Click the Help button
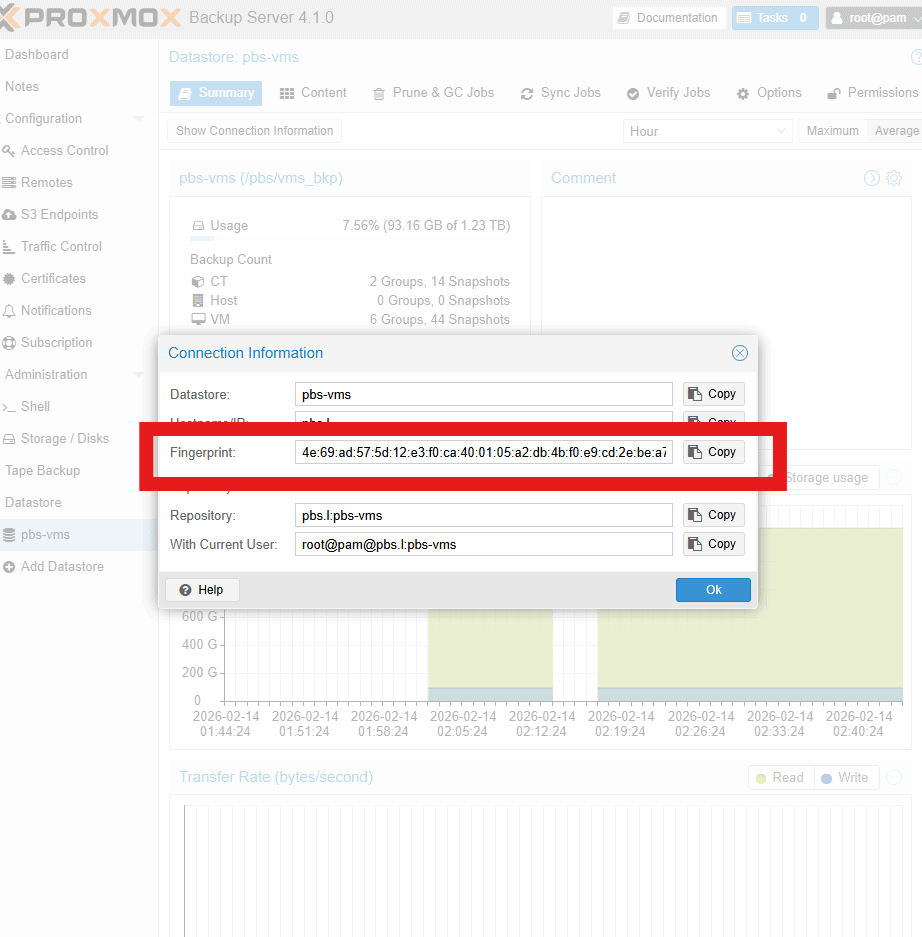The width and height of the screenshot is (922, 937). (x=202, y=590)
